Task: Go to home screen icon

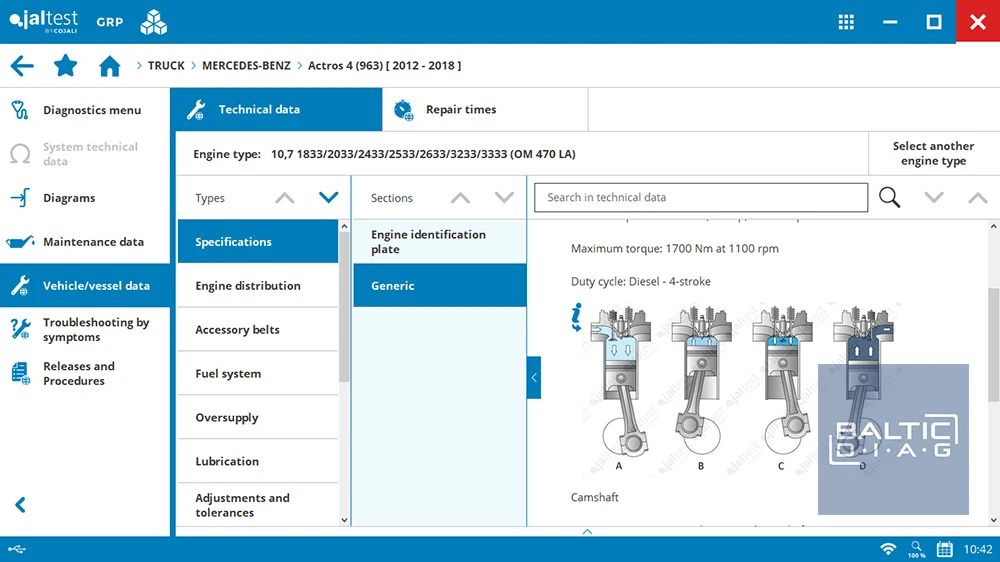Action: click(x=109, y=66)
